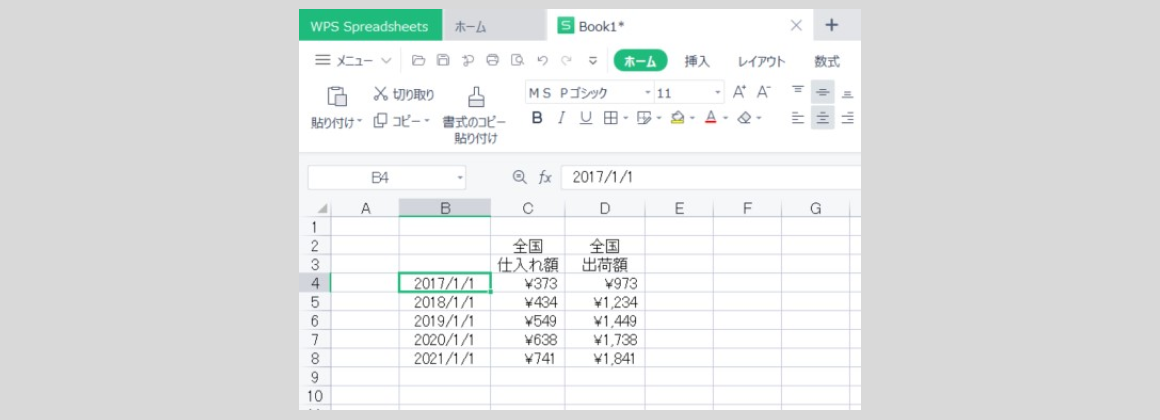This screenshot has width=1160, height=420.
Task: Click the hamburger メニュー icon
Action: click(323, 61)
